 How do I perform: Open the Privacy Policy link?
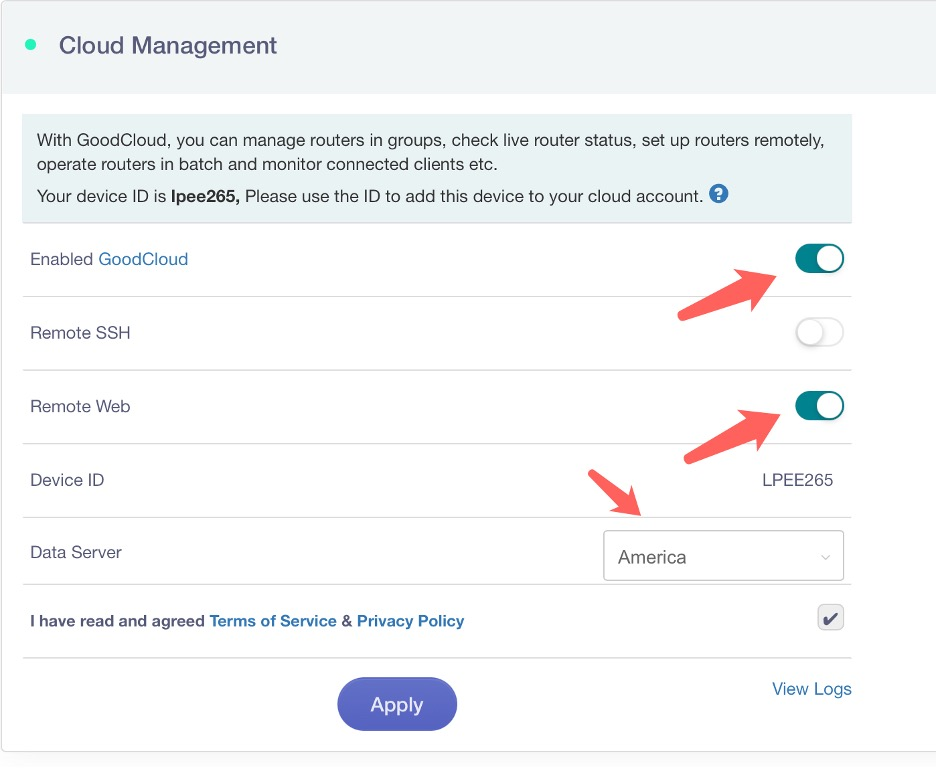point(410,621)
